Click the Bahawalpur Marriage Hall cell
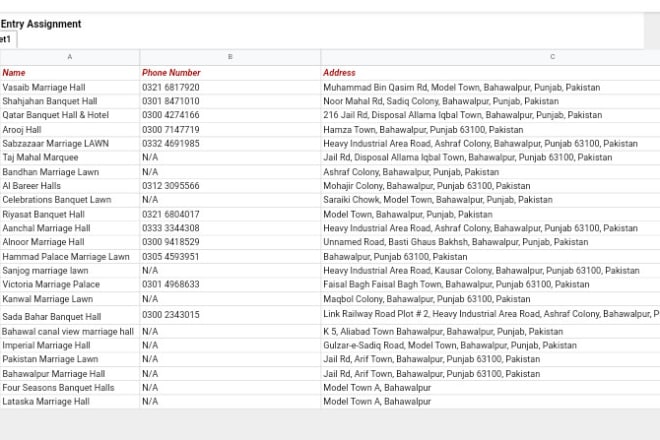The image size is (660, 440). click(x=69, y=374)
